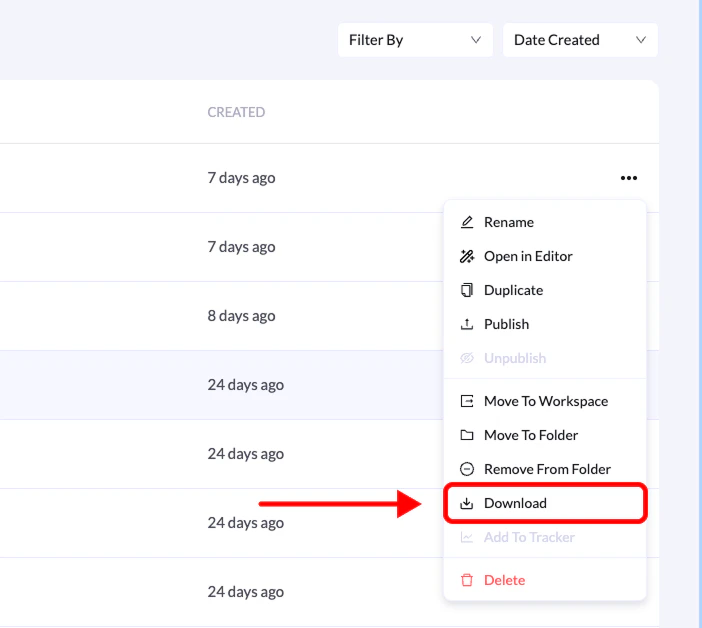The image size is (702, 628).
Task: Click the row created 8 days ago
Action: coord(241,316)
